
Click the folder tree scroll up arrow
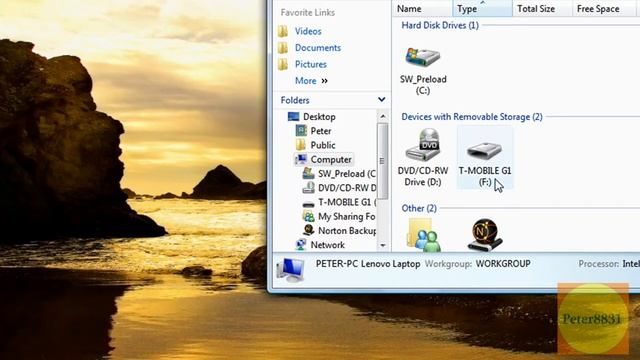click(382, 116)
